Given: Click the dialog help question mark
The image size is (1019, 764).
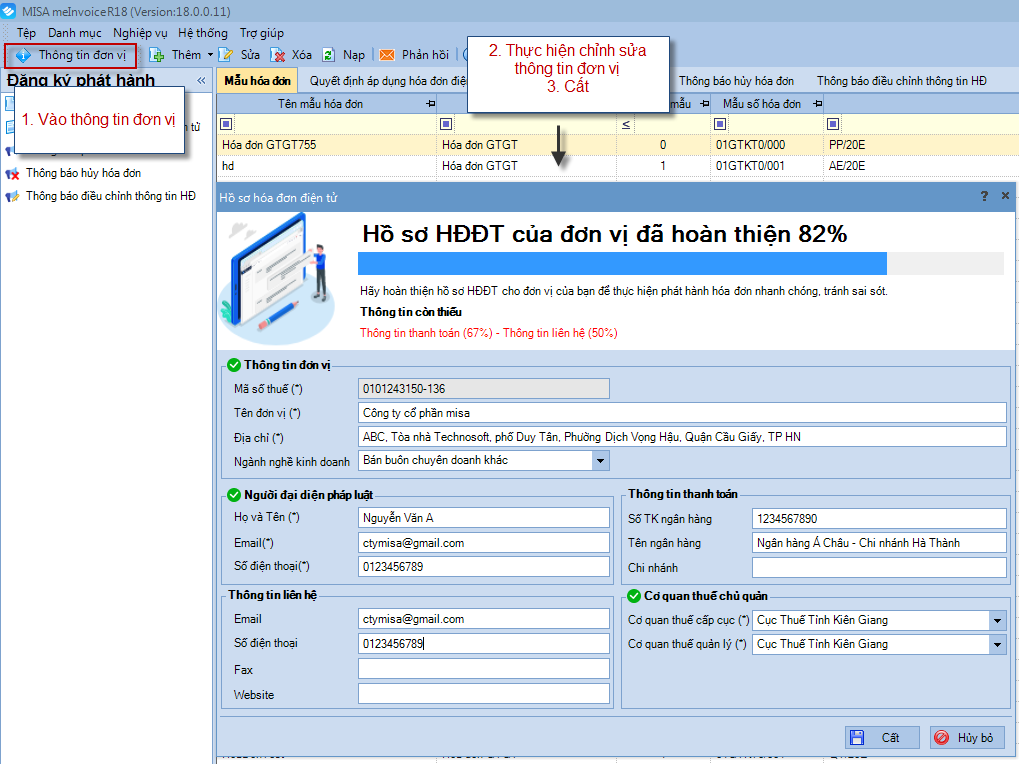Looking at the screenshot, I should coord(985,196).
